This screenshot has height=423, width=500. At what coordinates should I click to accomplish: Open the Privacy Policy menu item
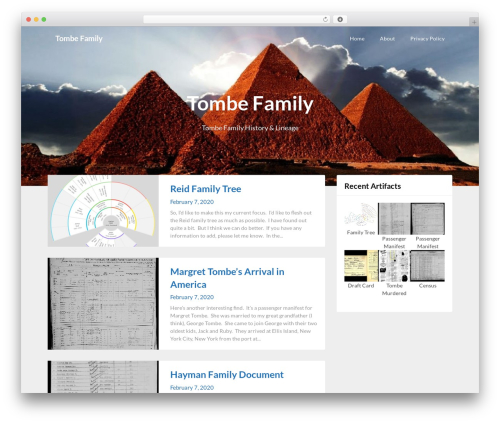point(427,39)
